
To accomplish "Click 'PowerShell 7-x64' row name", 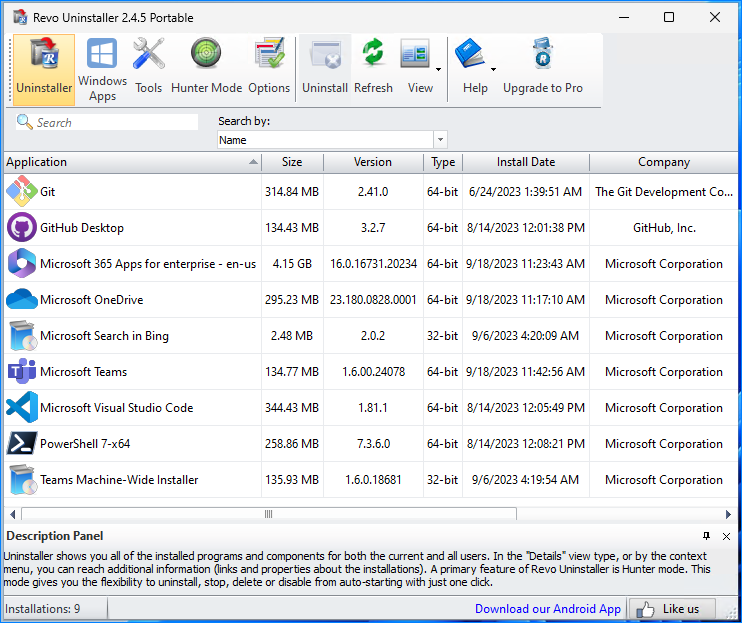I will pyautogui.click(x=85, y=443).
